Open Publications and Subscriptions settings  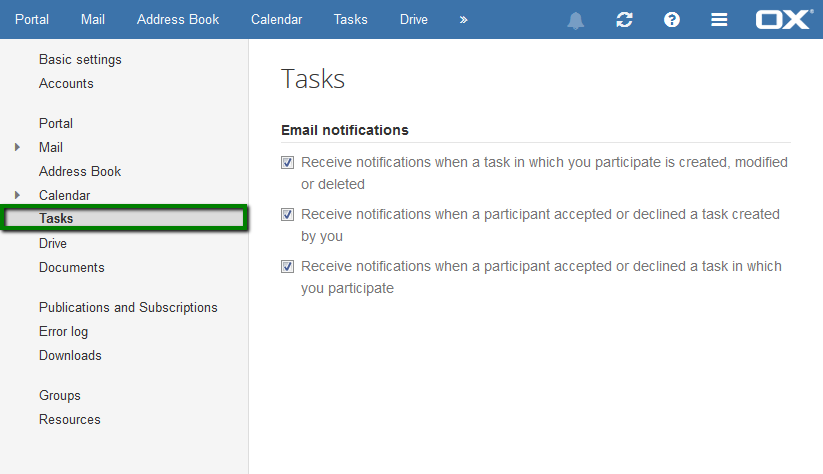128,308
